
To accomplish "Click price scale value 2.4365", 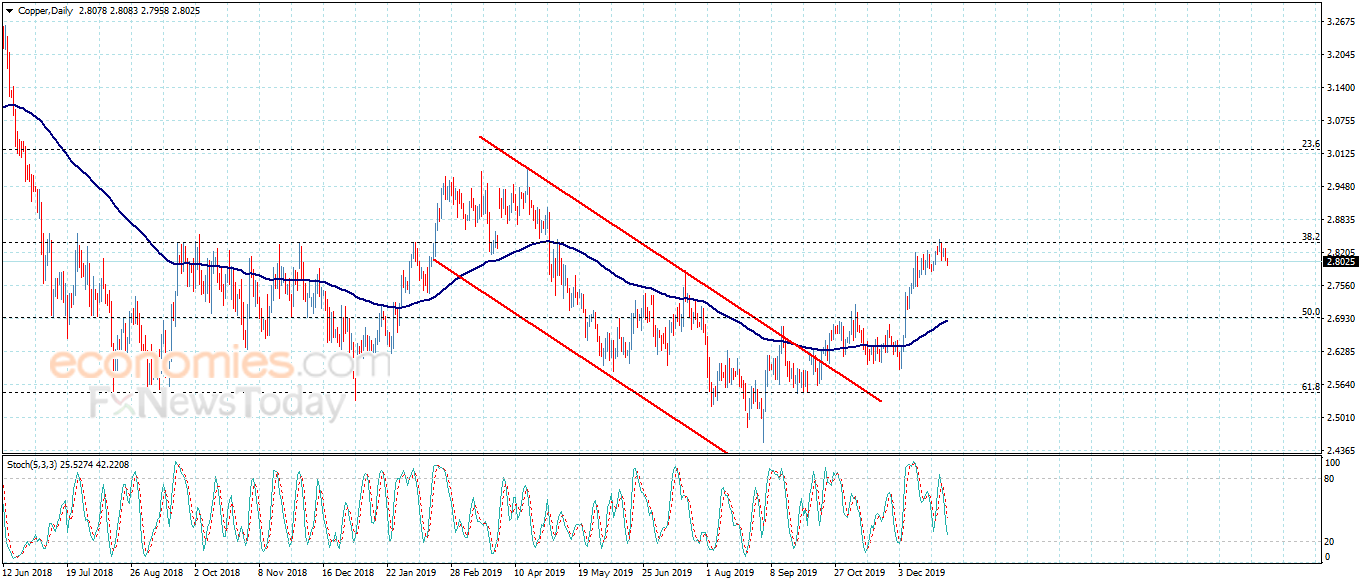I will click(x=1340, y=451).
